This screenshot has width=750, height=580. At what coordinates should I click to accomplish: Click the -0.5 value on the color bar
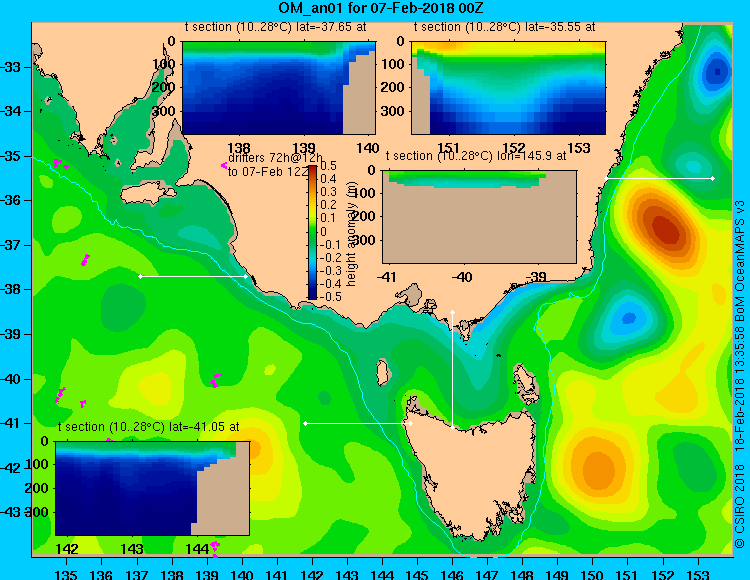(x=331, y=296)
